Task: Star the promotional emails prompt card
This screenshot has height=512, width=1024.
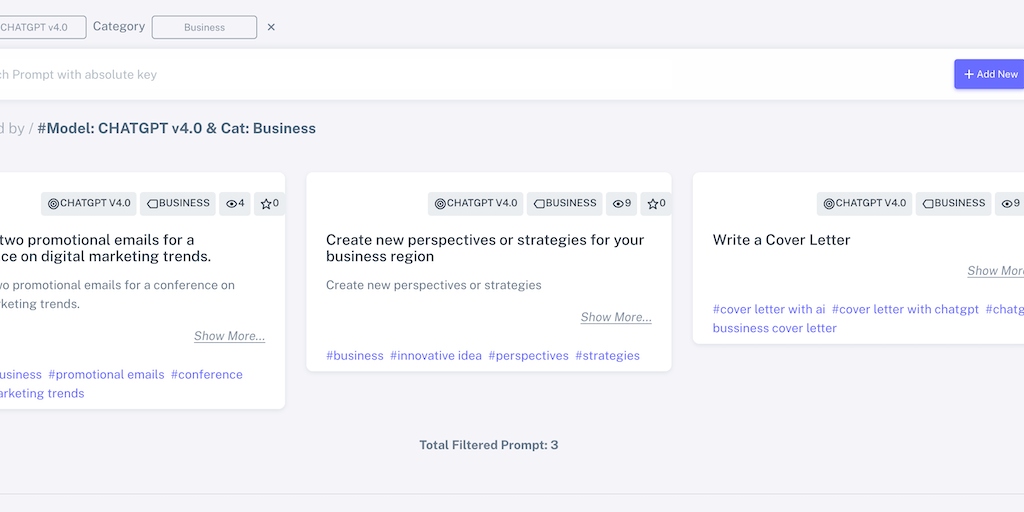Action: [269, 203]
